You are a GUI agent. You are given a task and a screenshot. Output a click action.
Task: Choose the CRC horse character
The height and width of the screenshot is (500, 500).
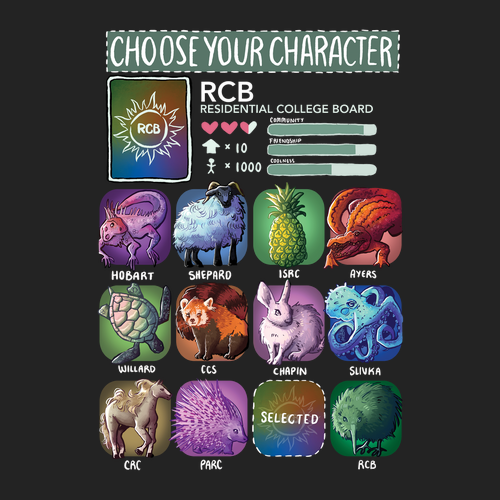(x=135, y=419)
